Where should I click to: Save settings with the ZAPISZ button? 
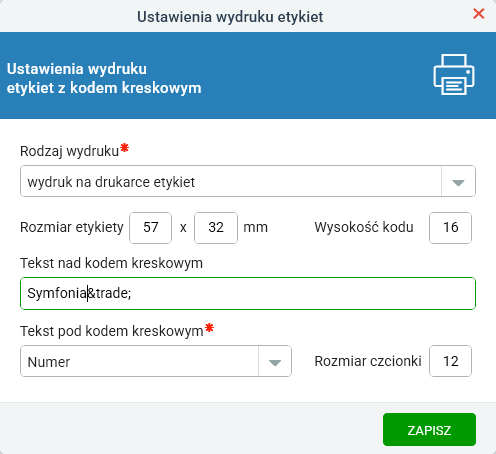429,430
